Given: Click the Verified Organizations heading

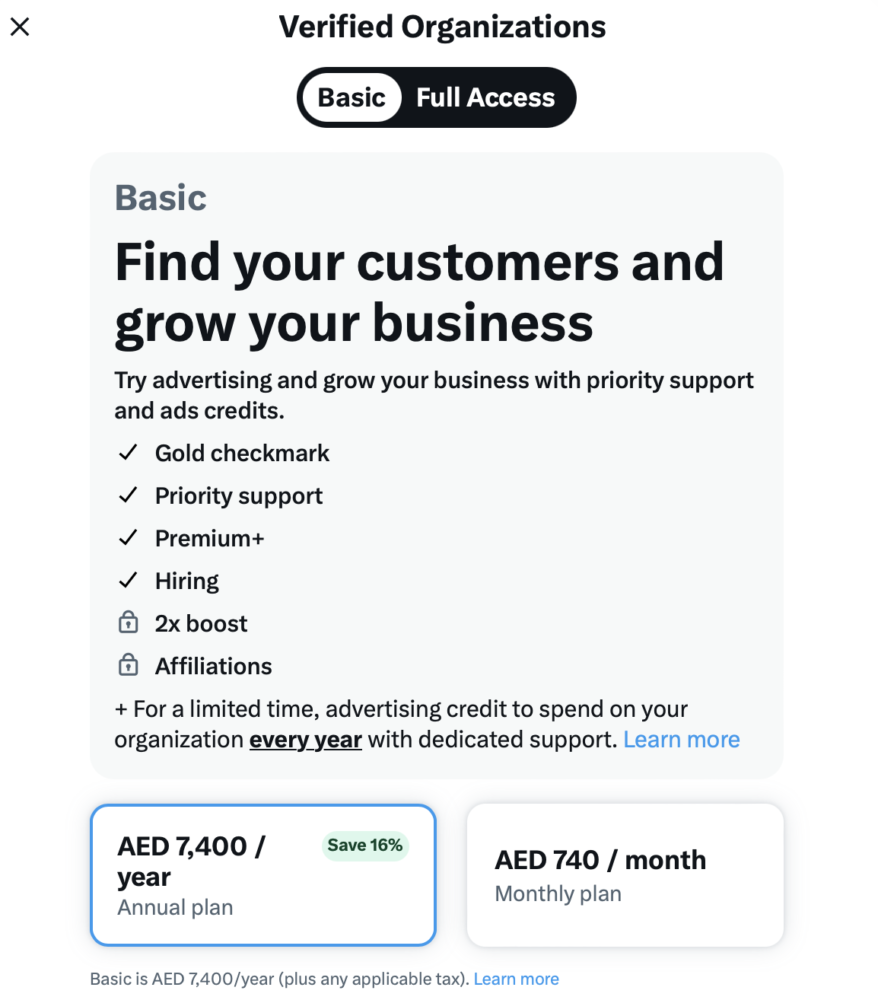Looking at the screenshot, I should pos(442,27).
